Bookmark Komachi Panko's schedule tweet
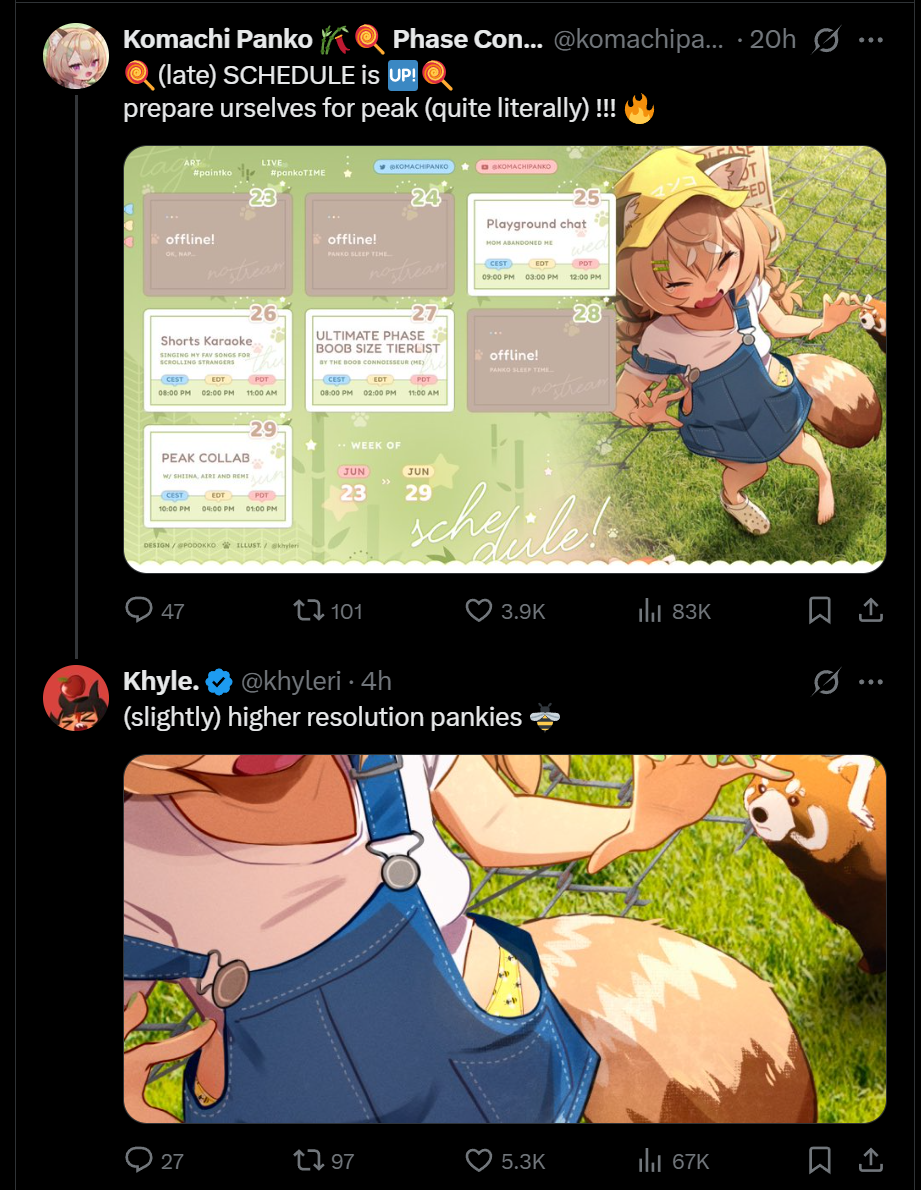This screenshot has height=1190, width=921. coord(819,610)
